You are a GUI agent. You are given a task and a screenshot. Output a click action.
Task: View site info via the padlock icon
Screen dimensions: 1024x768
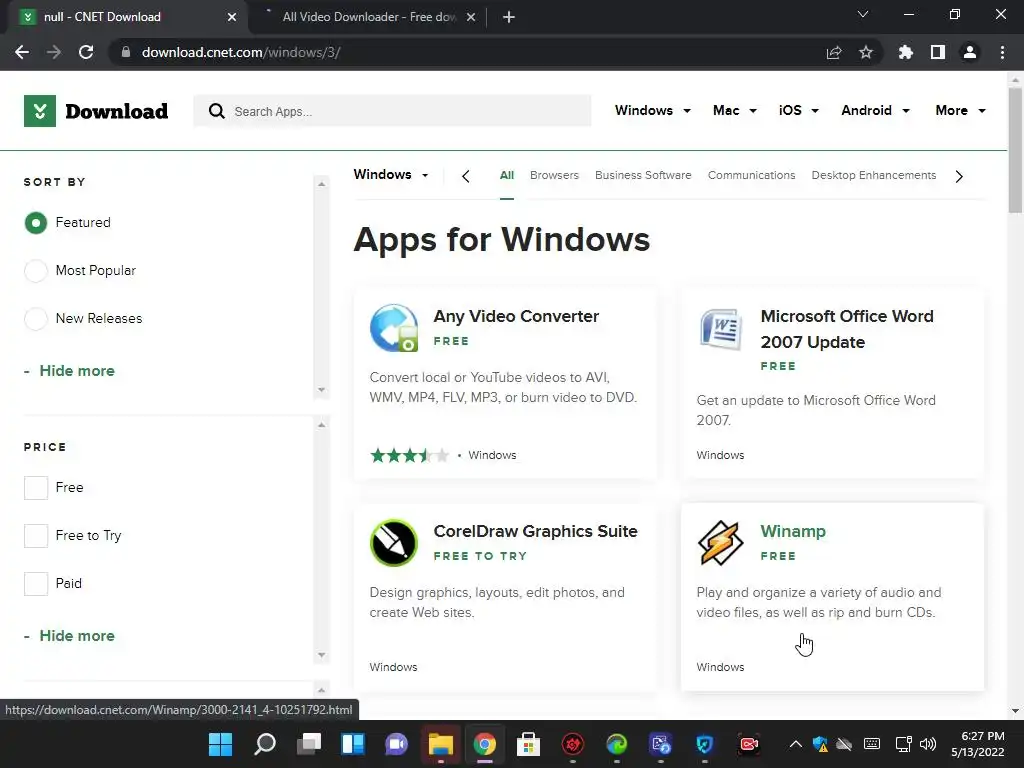[126, 52]
